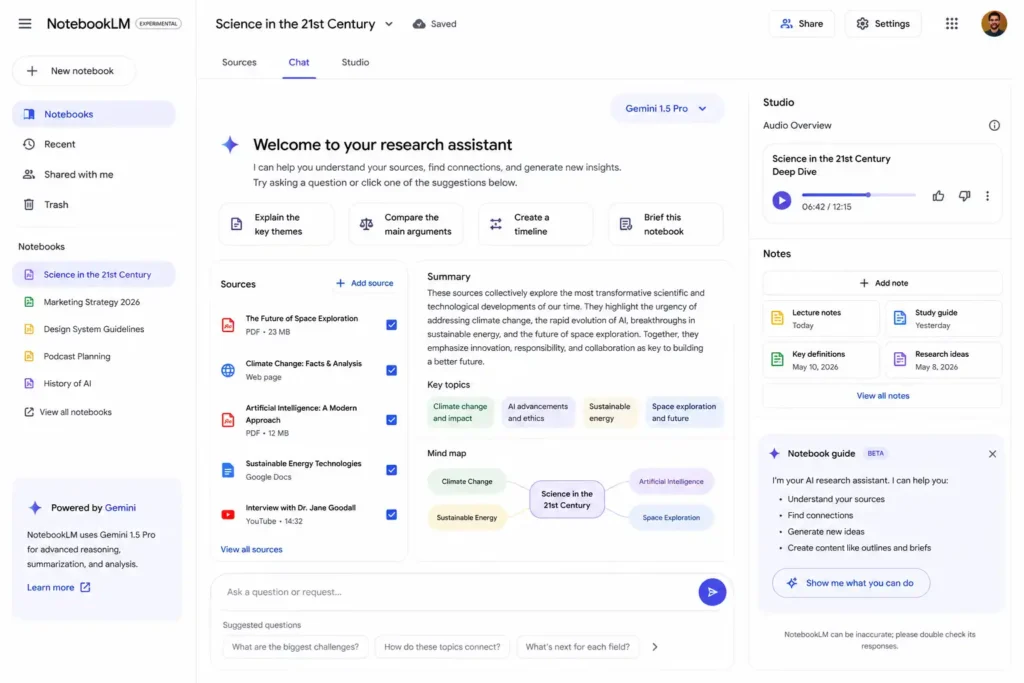1024x683 pixels.
Task: Click Add note
Action: [882, 283]
